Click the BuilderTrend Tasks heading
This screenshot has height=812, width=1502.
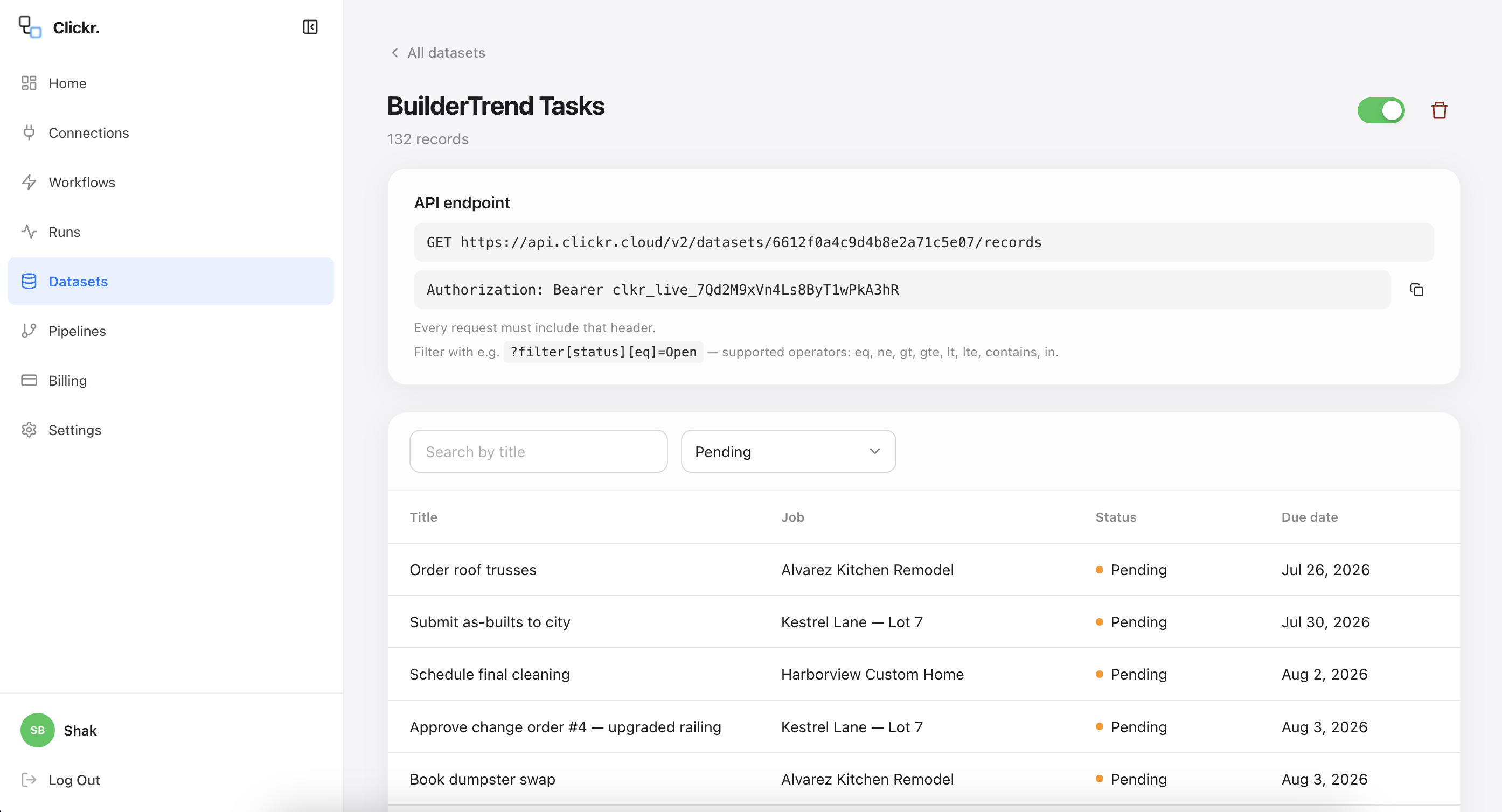[496, 106]
